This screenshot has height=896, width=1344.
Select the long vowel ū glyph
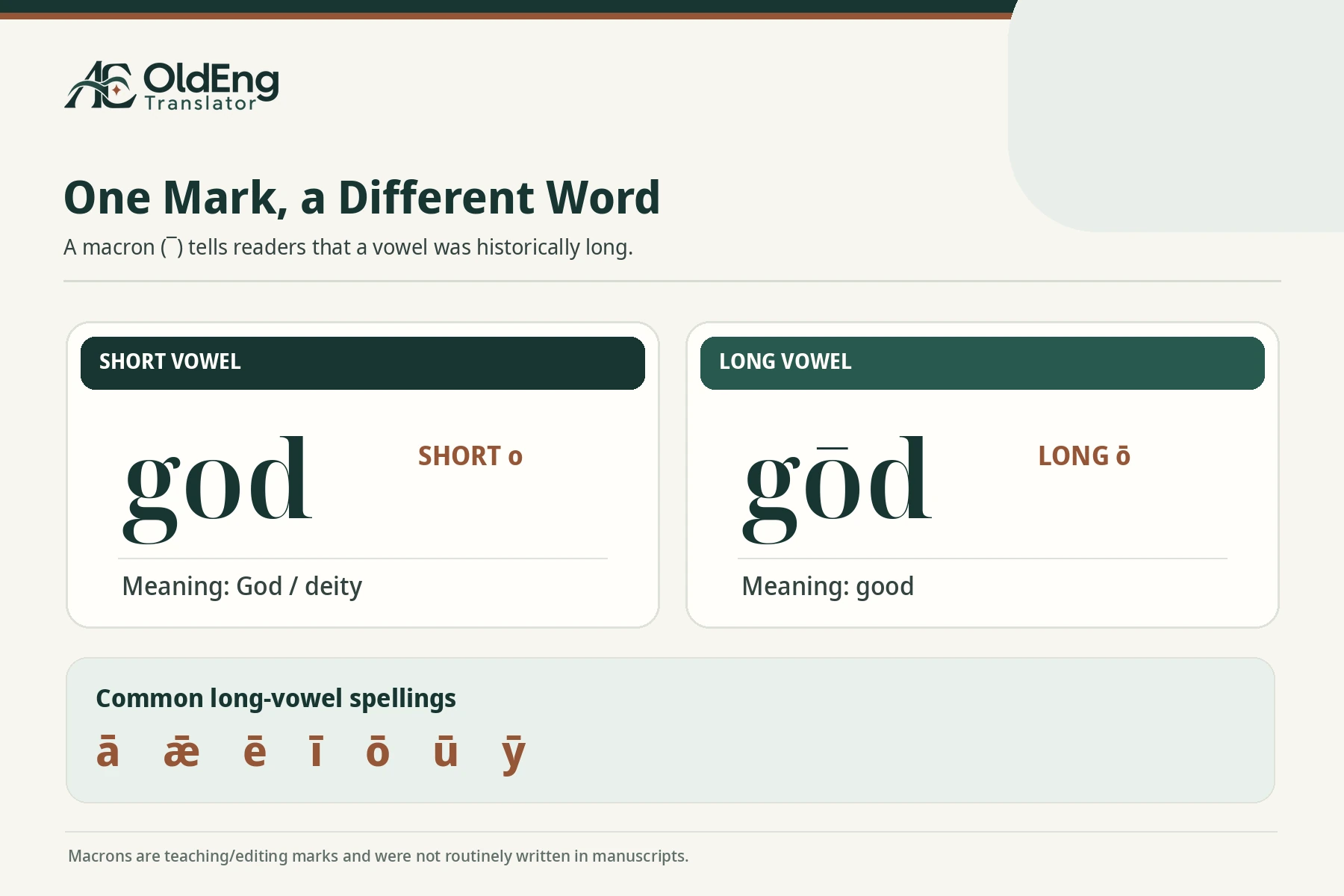[446, 752]
